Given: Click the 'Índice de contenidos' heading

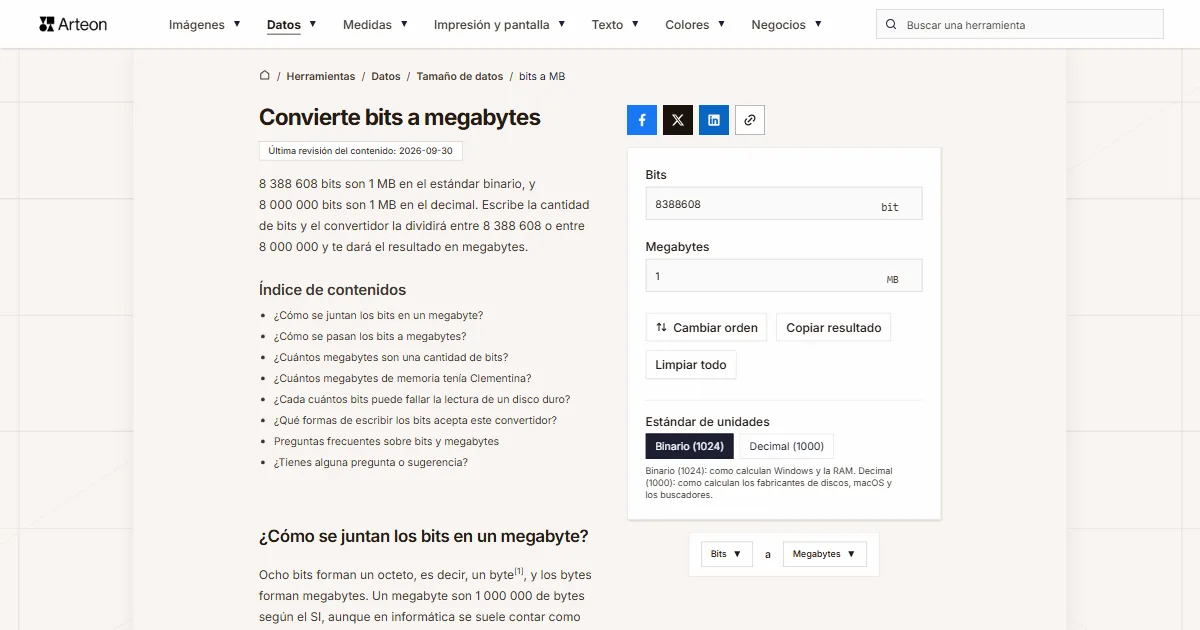Looking at the screenshot, I should pyautogui.click(x=332, y=290).
